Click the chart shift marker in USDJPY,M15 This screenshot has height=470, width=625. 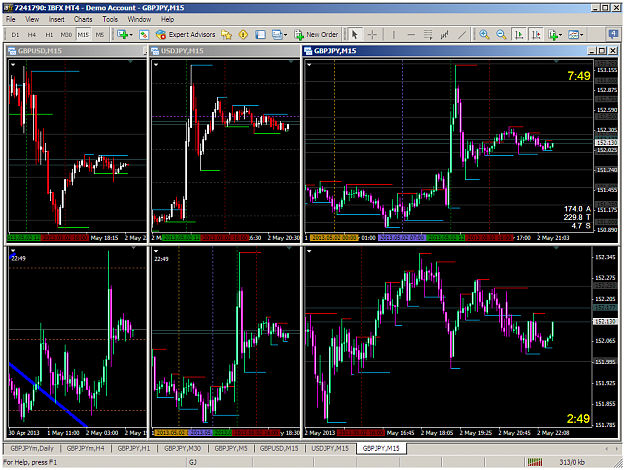[x=291, y=61]
